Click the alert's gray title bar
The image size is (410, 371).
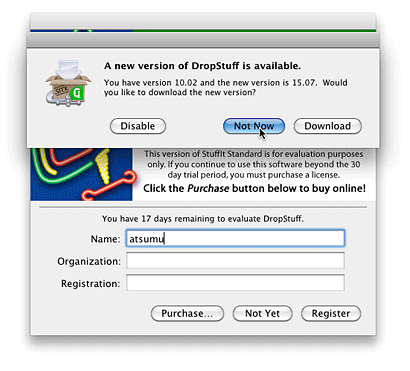click(x=203, y=41)
